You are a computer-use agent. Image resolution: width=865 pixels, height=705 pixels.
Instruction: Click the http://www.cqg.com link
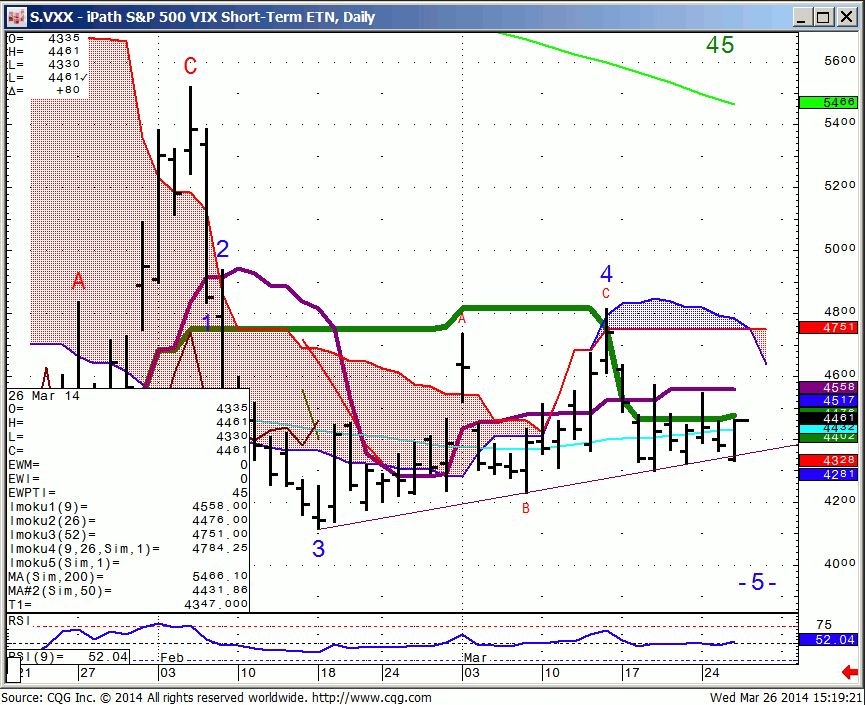tap(371, 698)
